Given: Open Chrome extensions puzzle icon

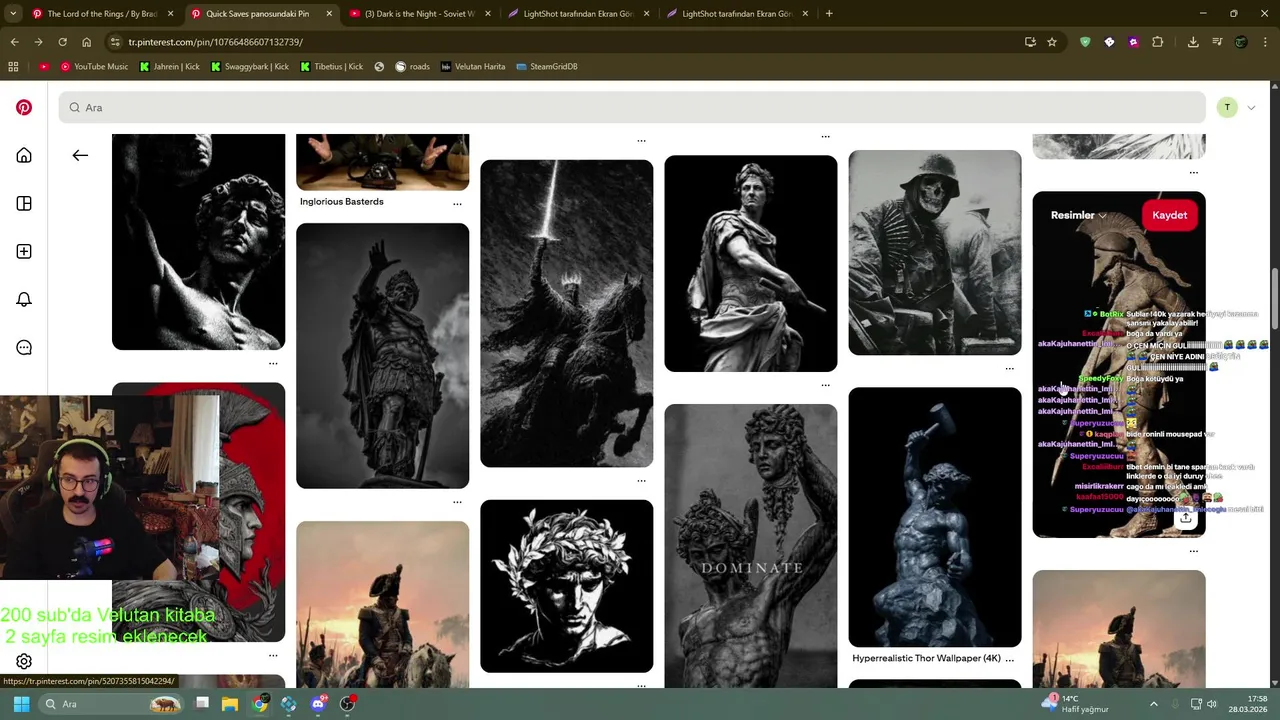Looking at the screenshot, I should coord(1157,42).
